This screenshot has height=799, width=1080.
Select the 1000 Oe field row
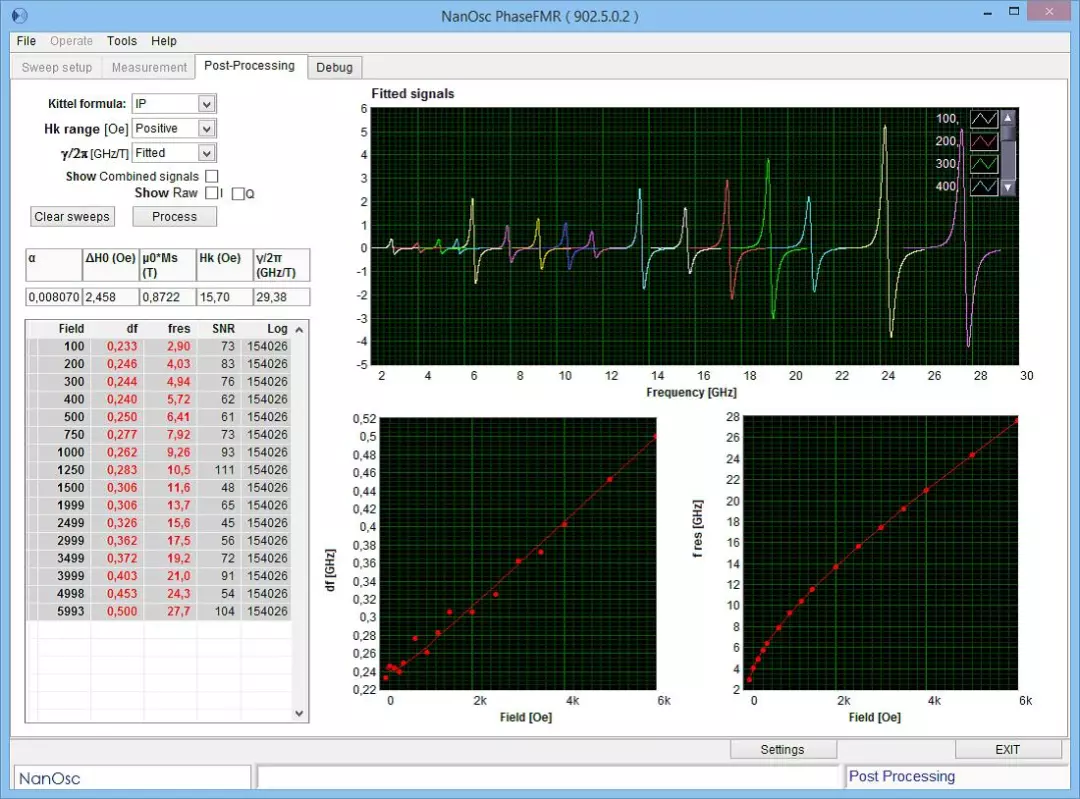click(x=158, y=453)
